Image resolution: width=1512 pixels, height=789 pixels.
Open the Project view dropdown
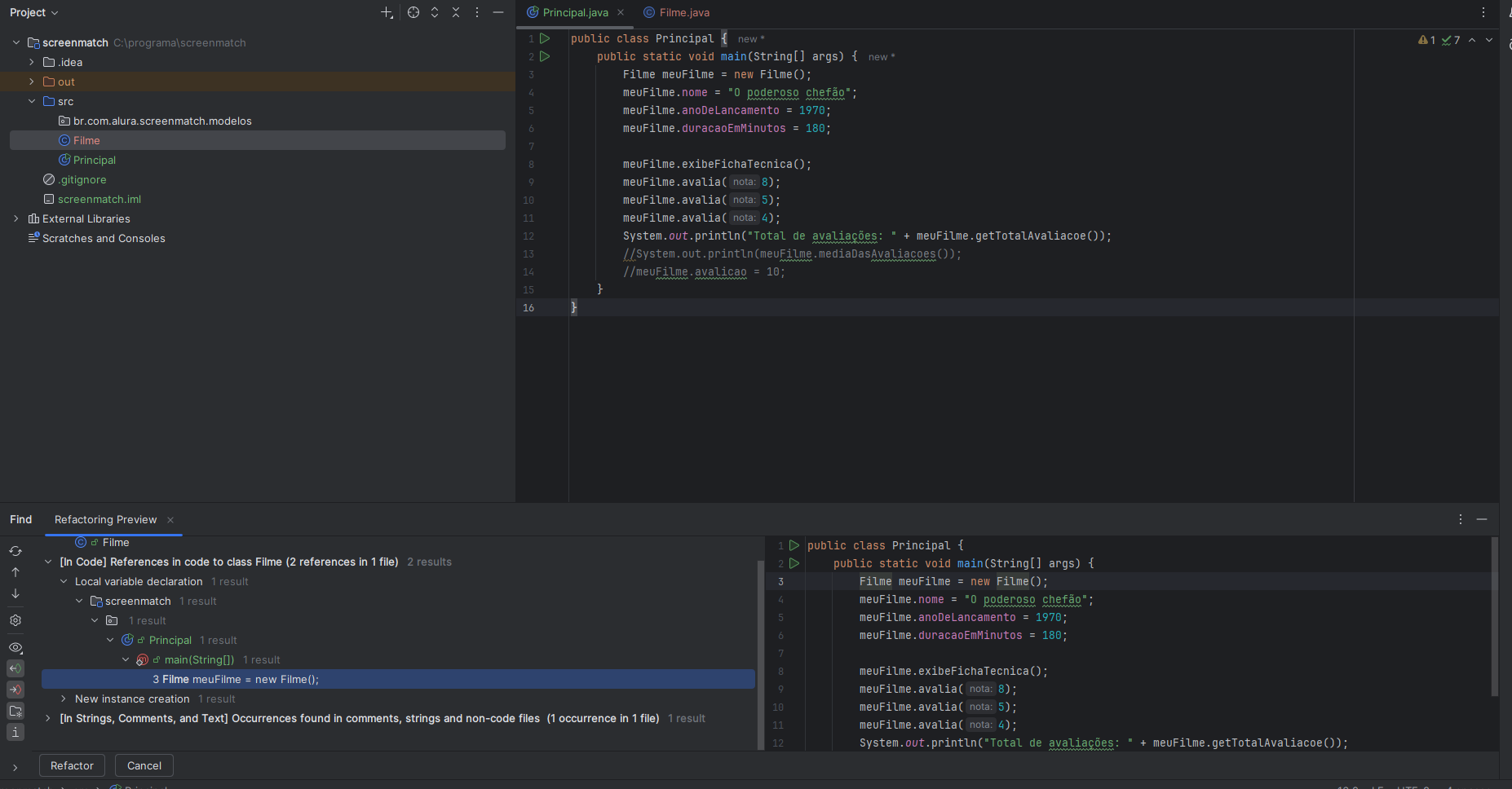(34, 12)
